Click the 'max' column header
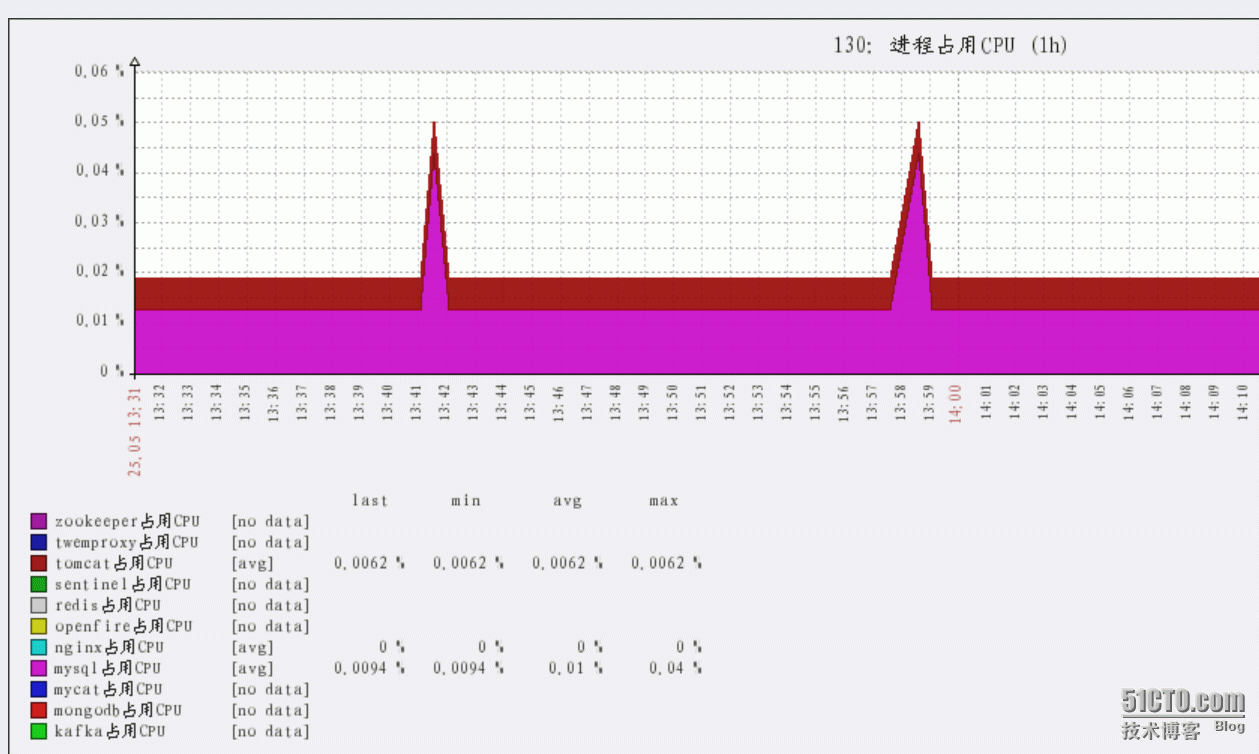1259x754 pixels. pos(664,500)
